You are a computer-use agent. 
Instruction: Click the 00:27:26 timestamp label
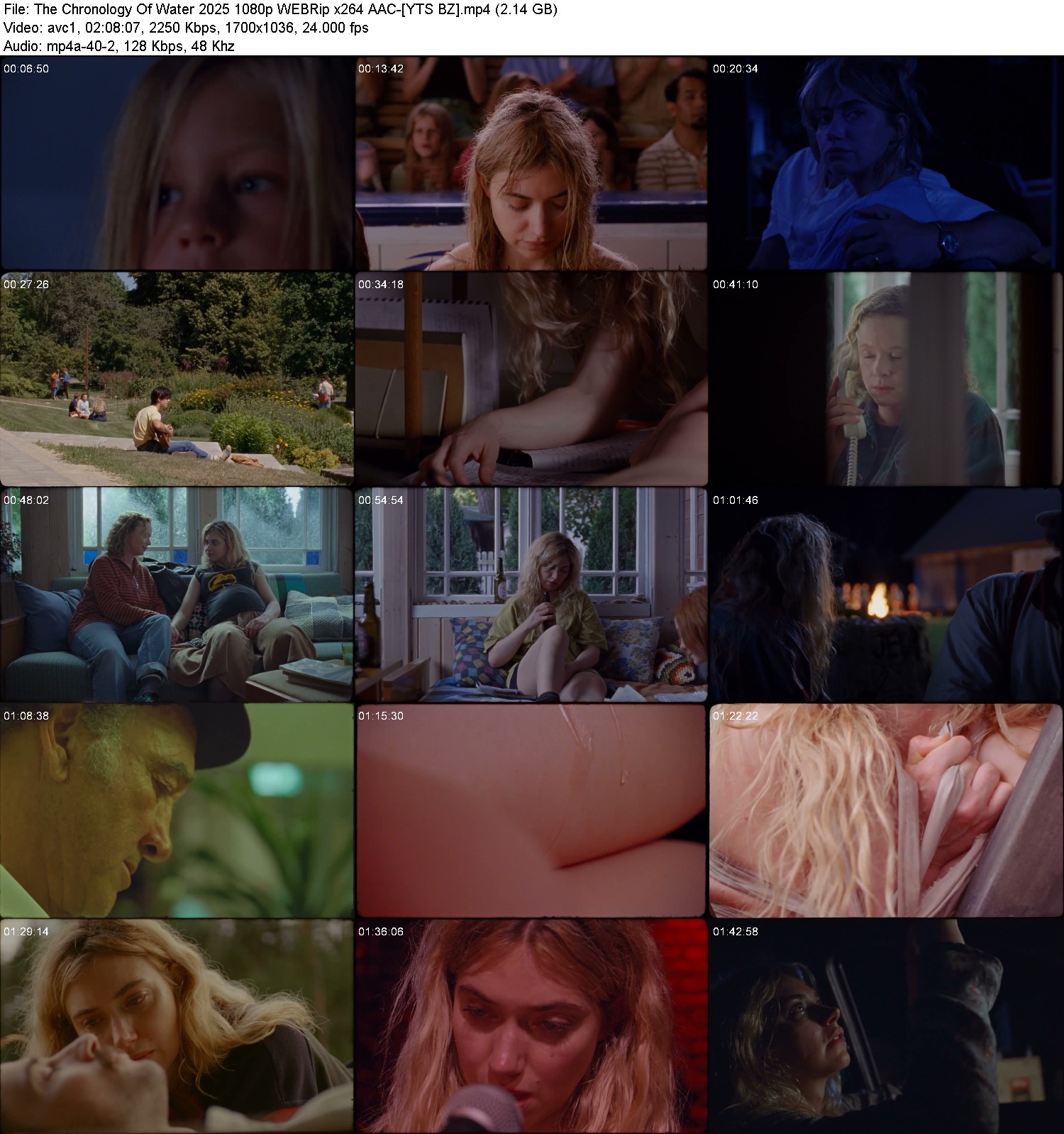26,285
